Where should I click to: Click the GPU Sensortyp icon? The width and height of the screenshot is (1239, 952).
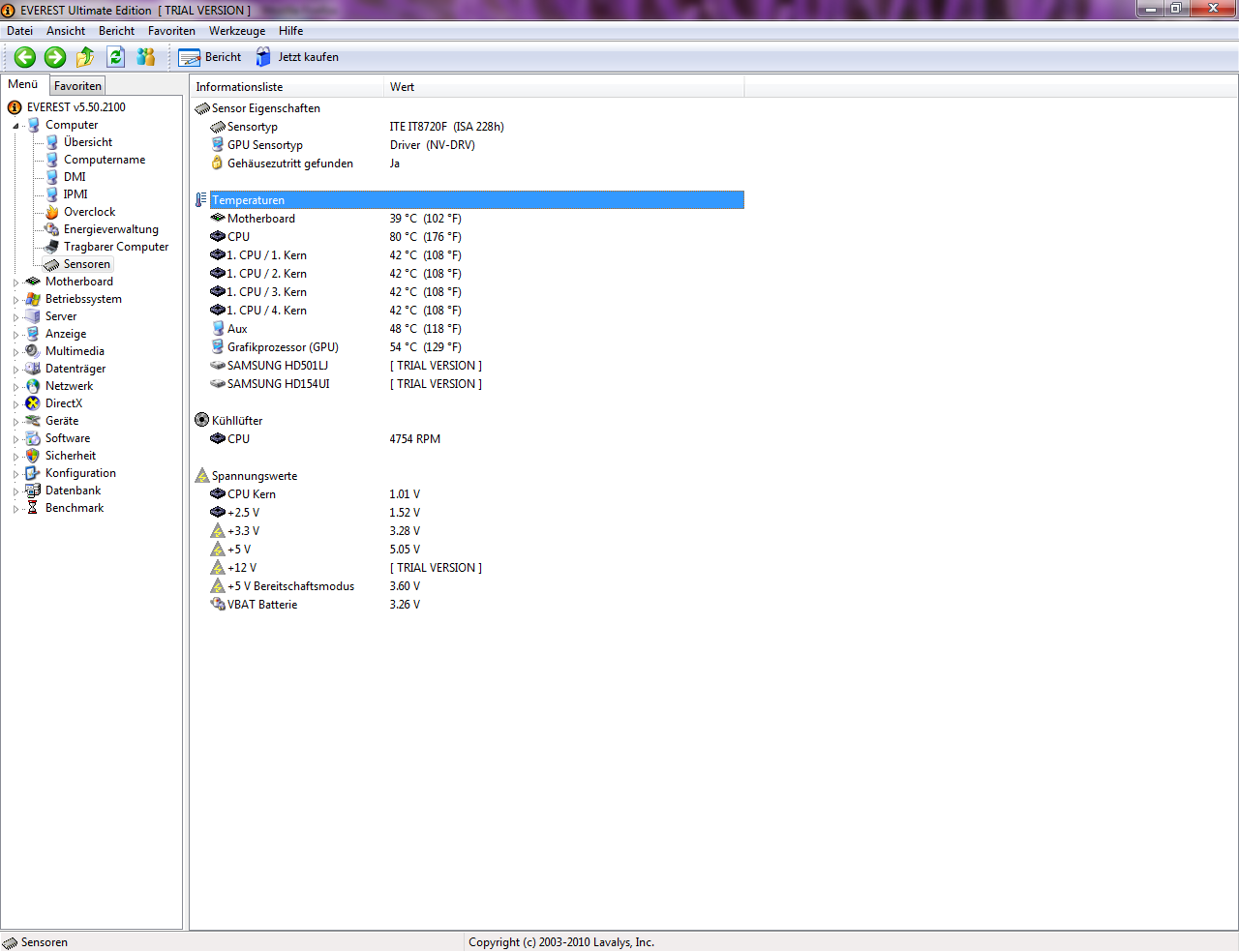(218, 145)
